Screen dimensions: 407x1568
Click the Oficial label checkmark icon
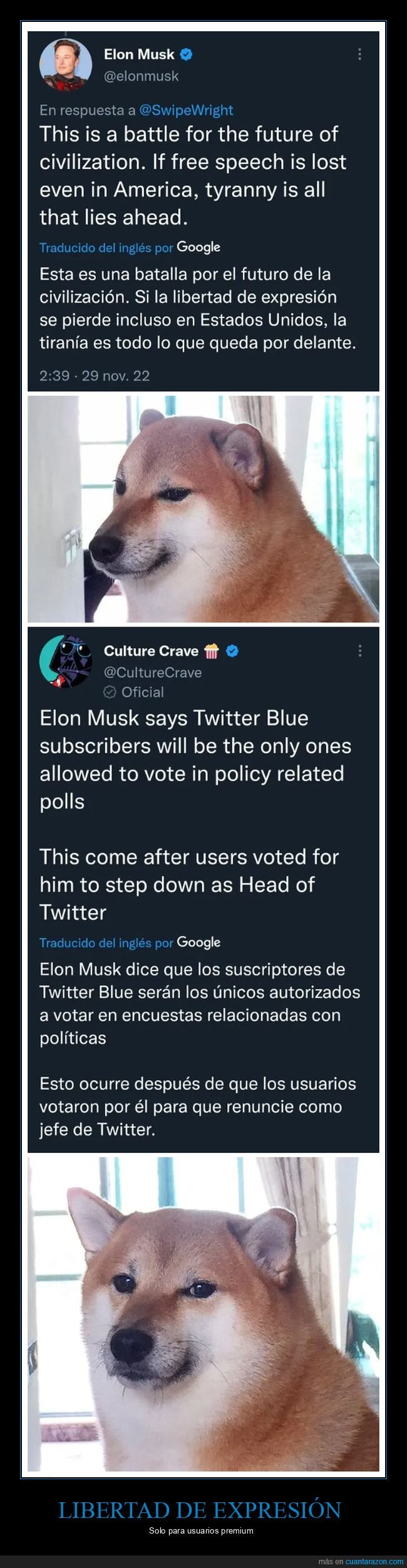coord(110,692)
